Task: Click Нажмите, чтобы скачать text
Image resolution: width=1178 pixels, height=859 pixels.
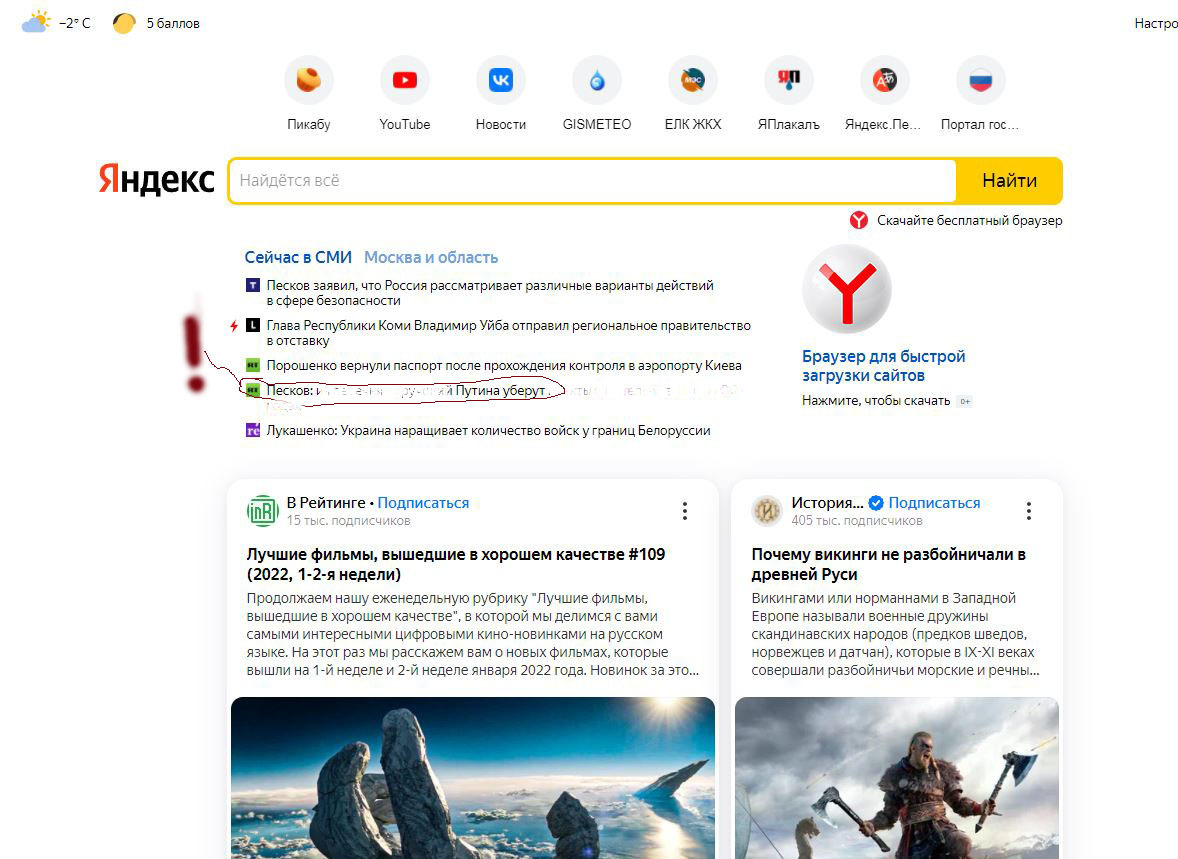Action: click(876, 401)
